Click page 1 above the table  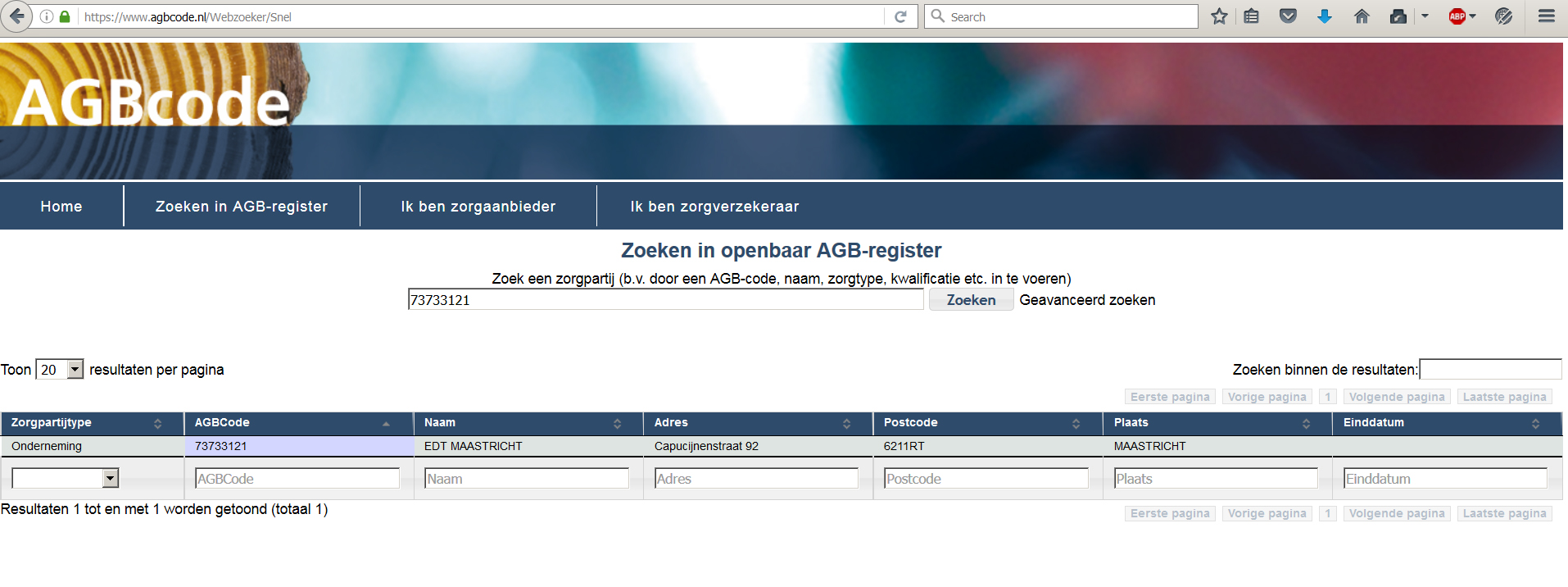tap(1328, 397)
